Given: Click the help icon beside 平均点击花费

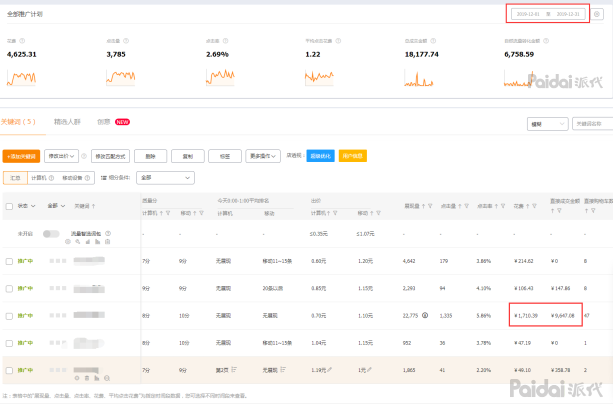Looking at the screenshot, I should coord(338,41).
